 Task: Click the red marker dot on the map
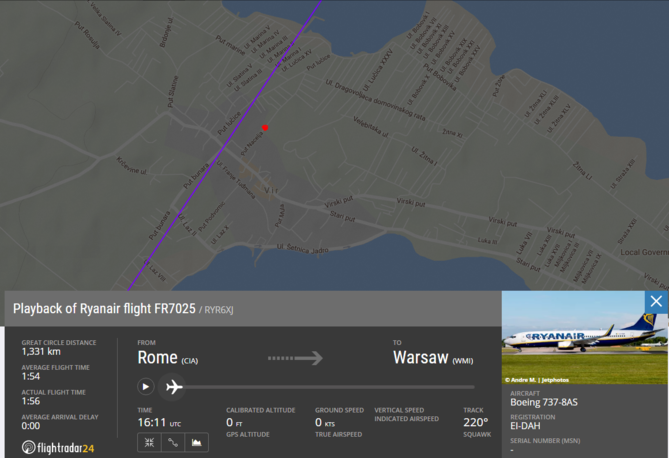(x=265, y=128)
